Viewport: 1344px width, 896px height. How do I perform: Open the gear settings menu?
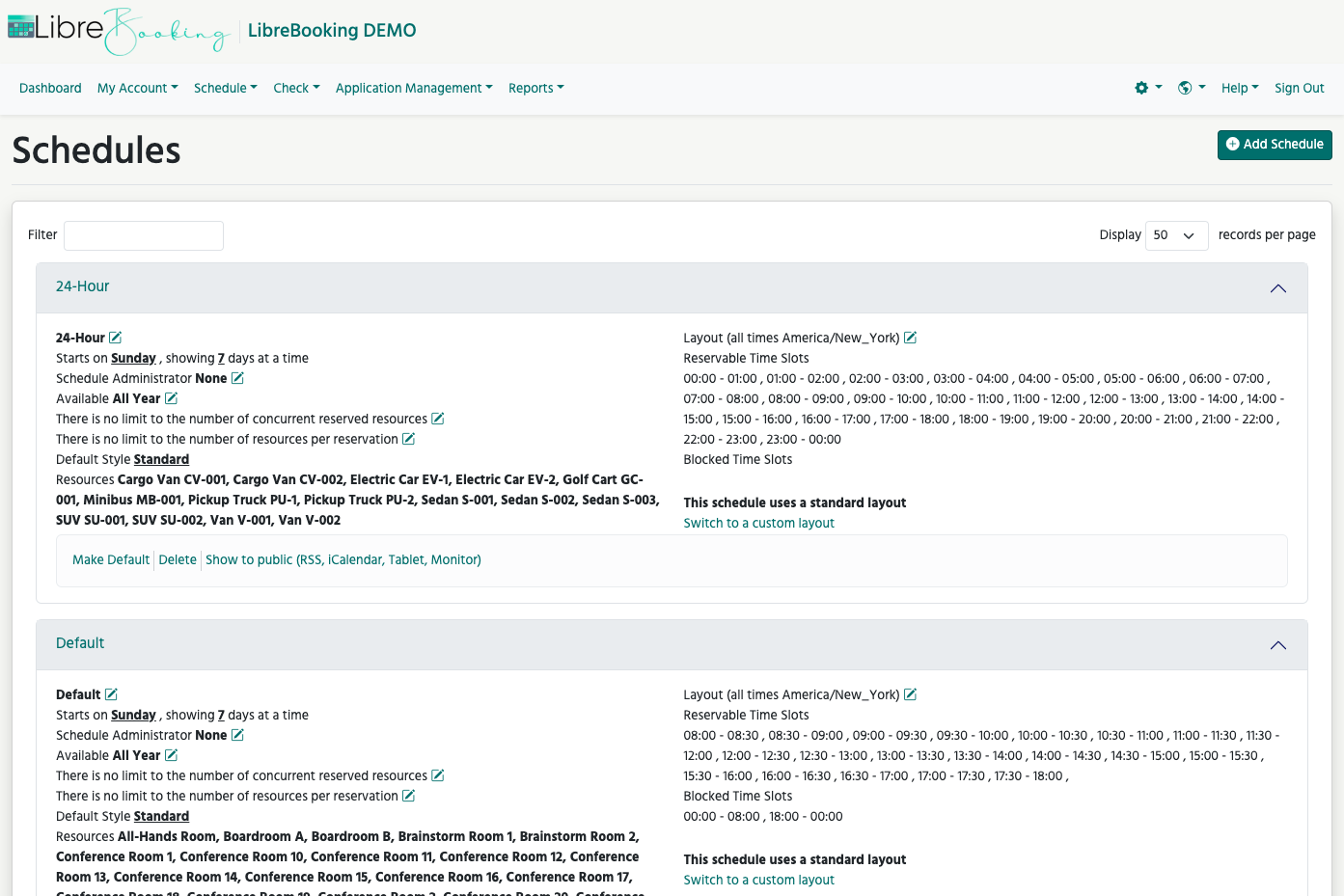click(1148, 88)
